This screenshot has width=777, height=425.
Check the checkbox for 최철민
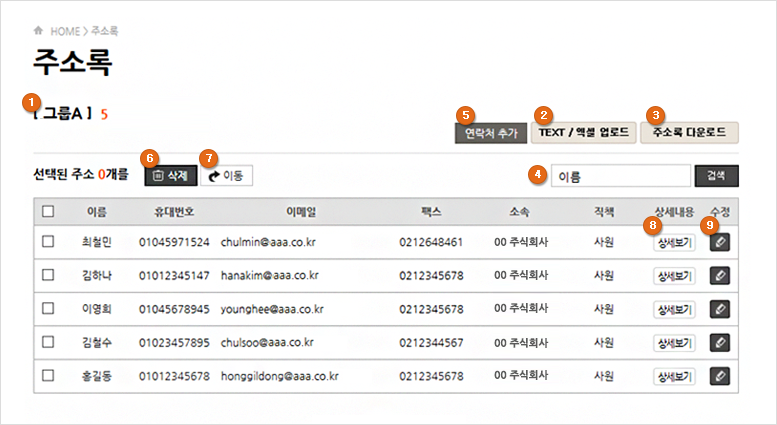click(48, 242)
